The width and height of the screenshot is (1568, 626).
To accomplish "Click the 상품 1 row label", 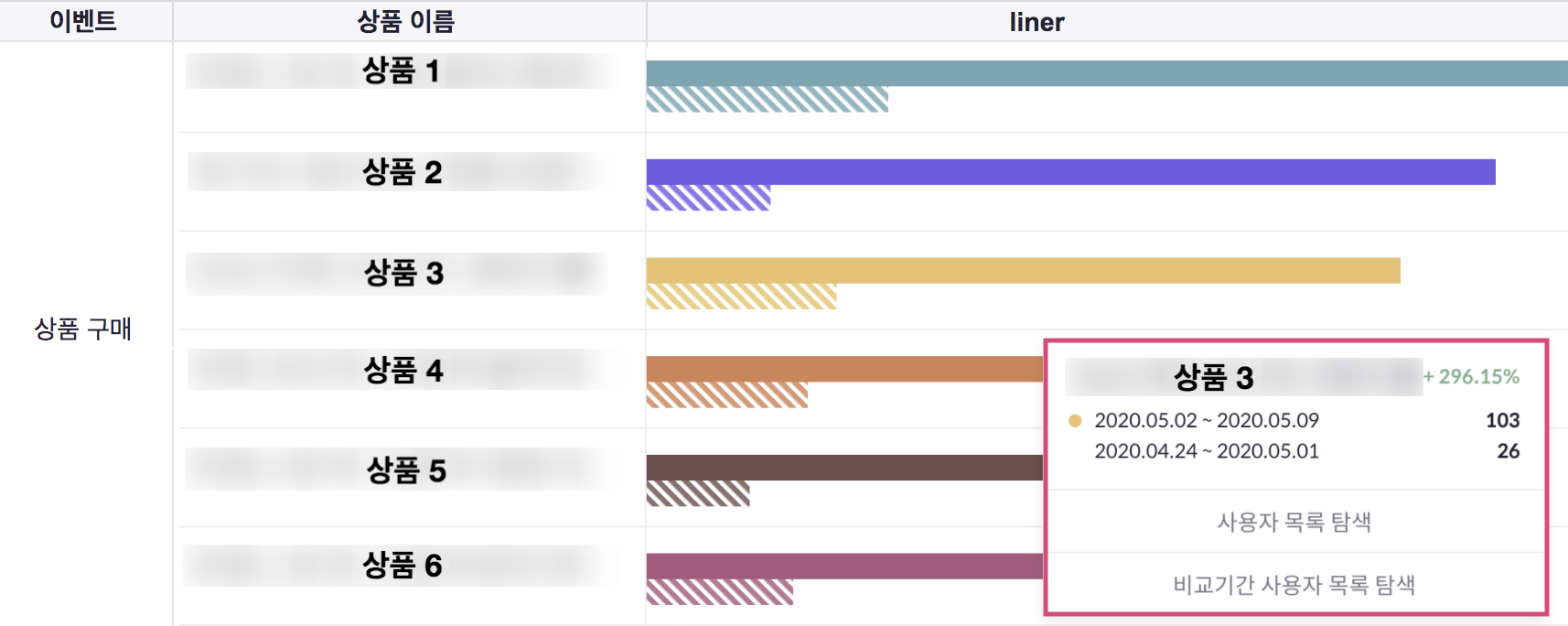I will click(x=401, y=70).
